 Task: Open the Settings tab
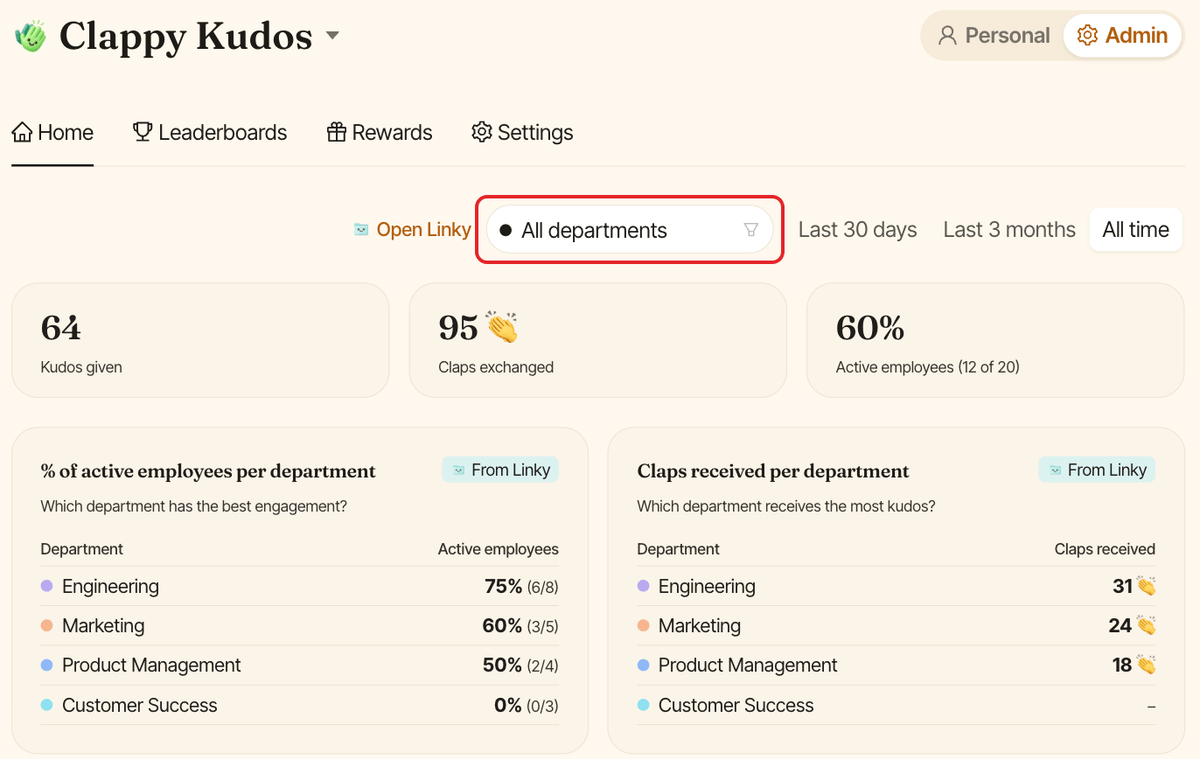click(x=522, y=133)
